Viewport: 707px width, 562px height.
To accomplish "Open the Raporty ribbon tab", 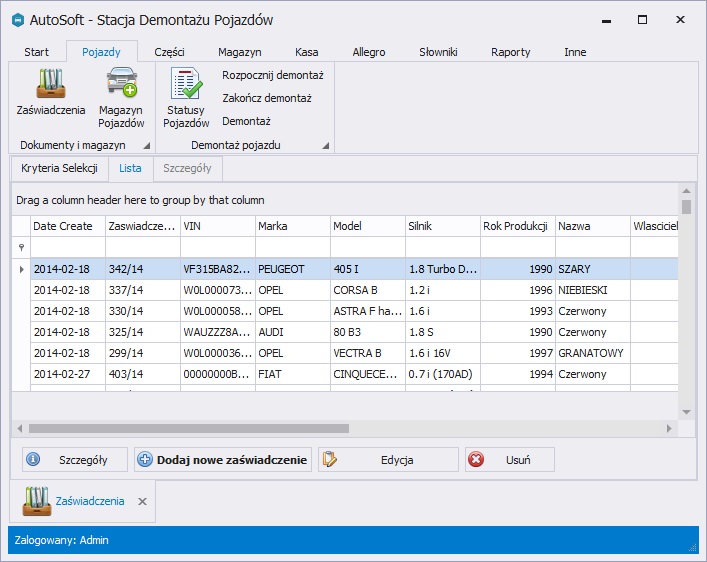I will click(x=510, y=52).
